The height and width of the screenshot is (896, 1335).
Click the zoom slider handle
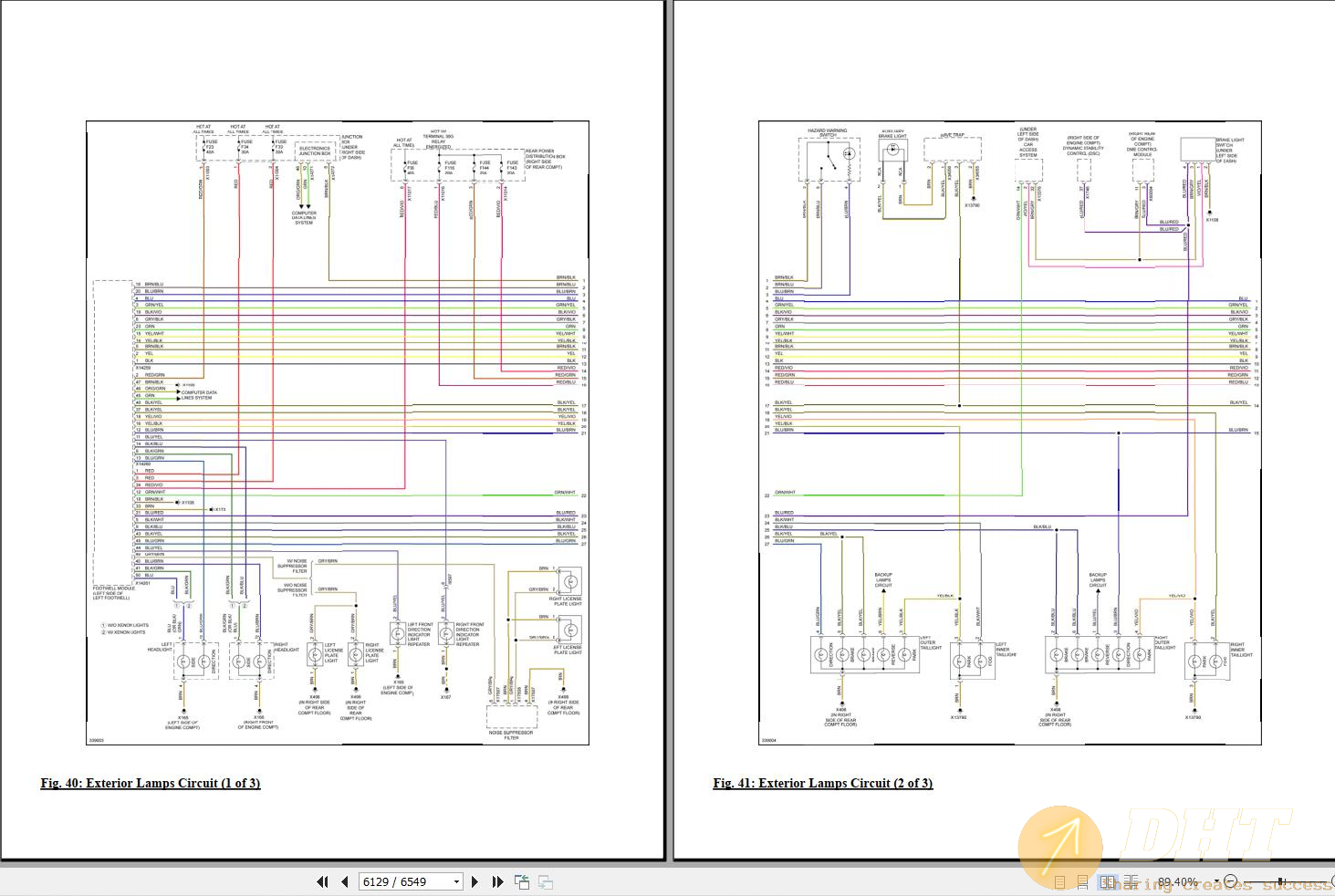pyautogui.click(x=1280, y=881)
